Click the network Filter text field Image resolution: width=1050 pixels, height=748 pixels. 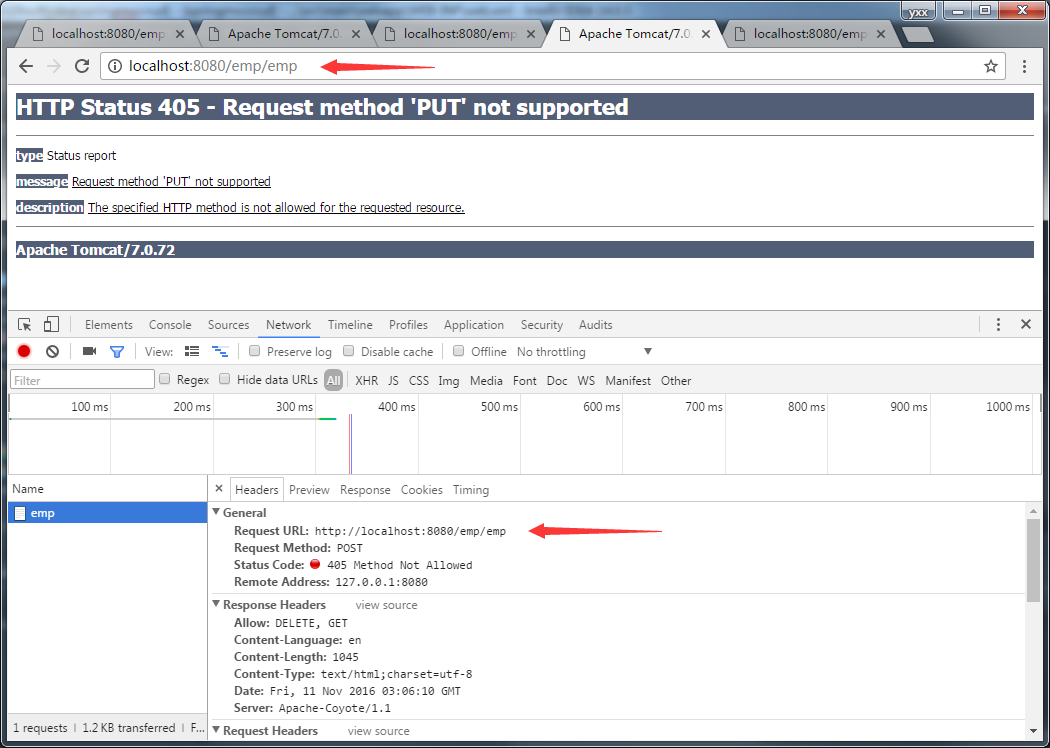[x=82, y=380]
